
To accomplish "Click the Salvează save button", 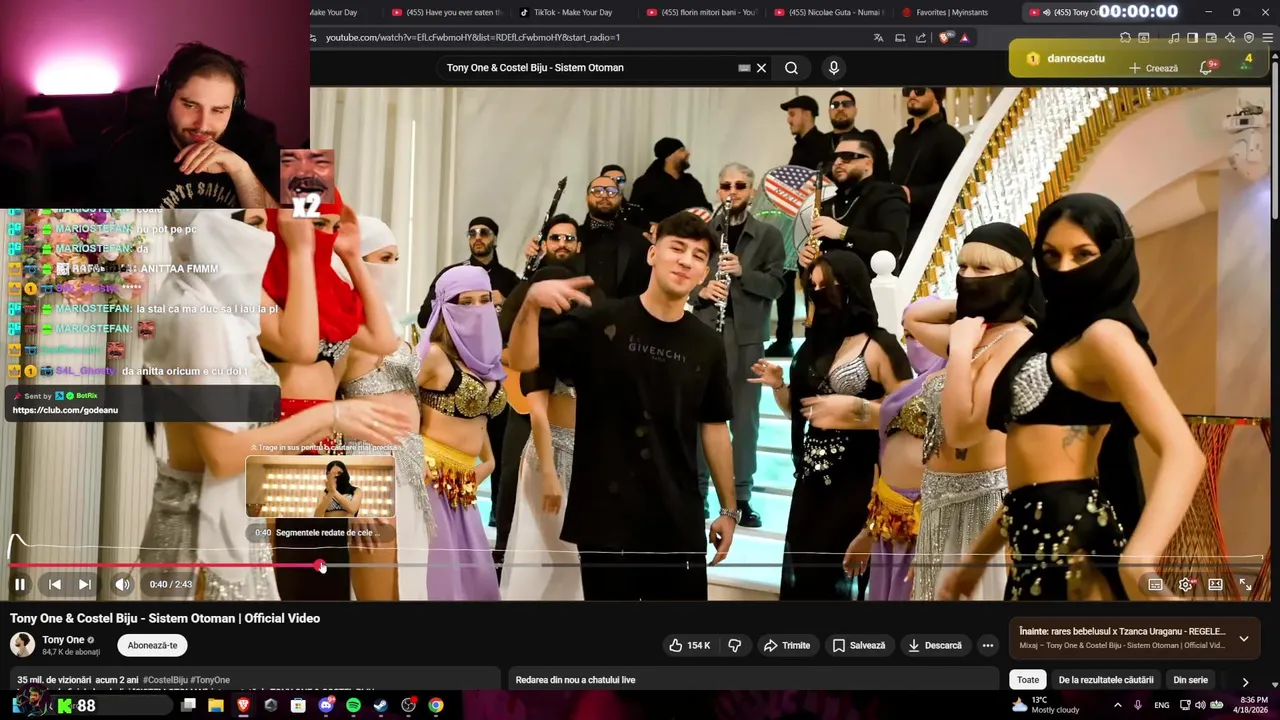I will [859, 645].
